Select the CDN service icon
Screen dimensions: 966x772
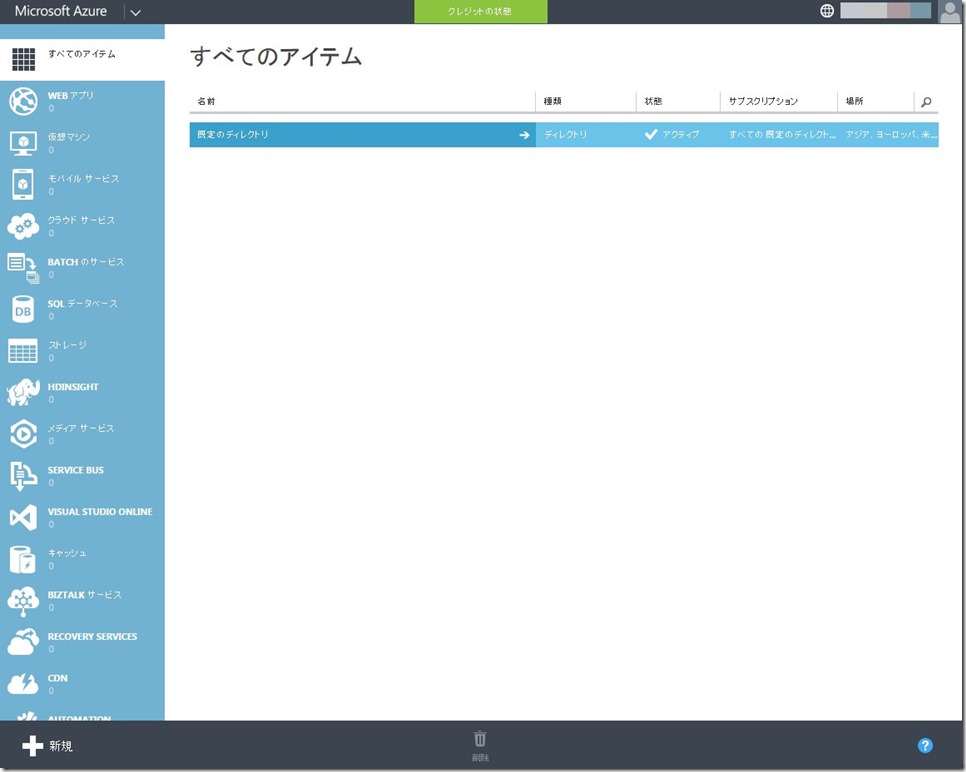[23, 683]
